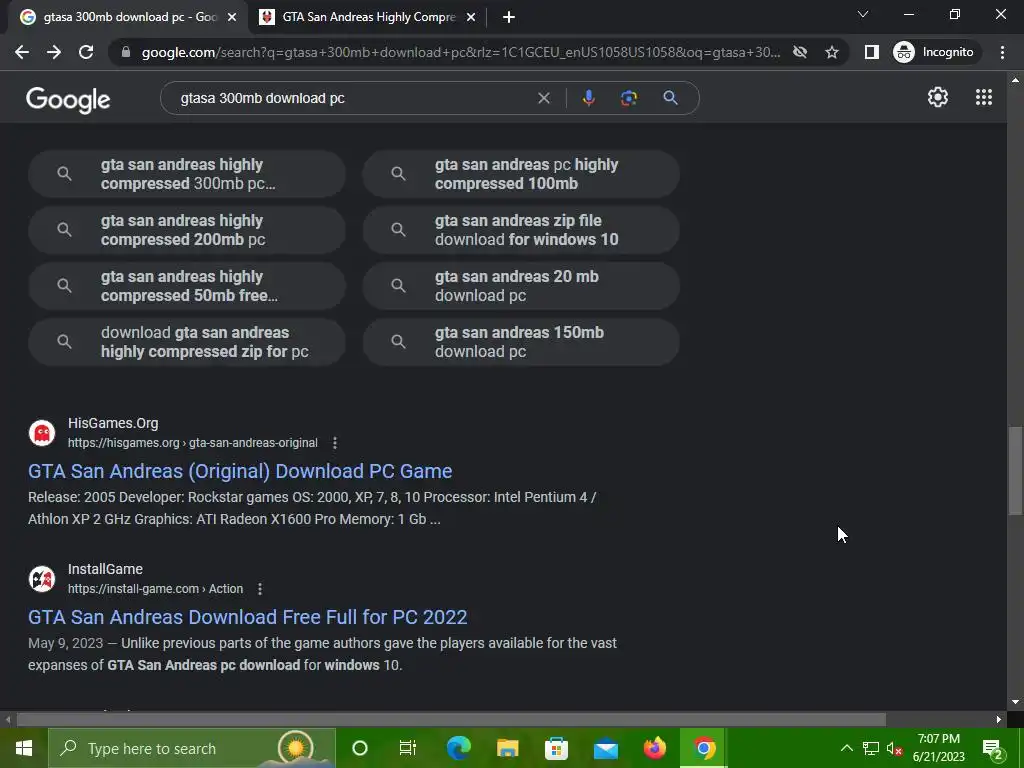
Task: Click the vertical scrollbar thumb
Action: click(1015, 470)
